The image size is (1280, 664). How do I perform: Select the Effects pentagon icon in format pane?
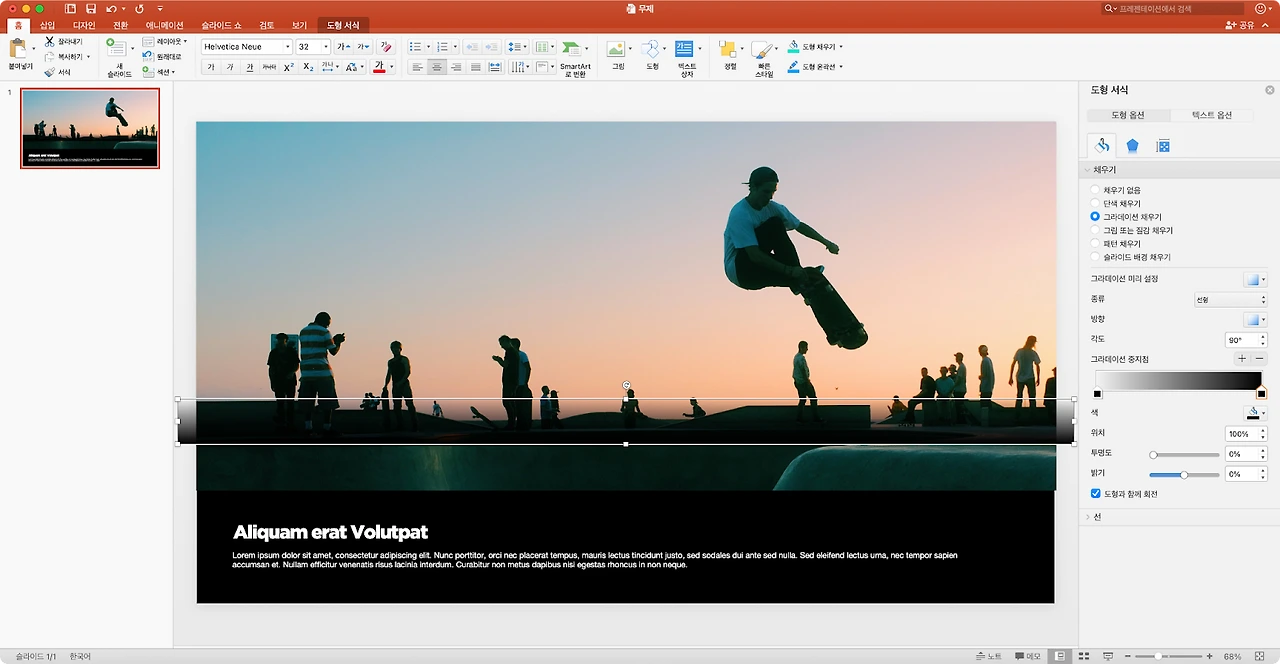pos(1132,146)
